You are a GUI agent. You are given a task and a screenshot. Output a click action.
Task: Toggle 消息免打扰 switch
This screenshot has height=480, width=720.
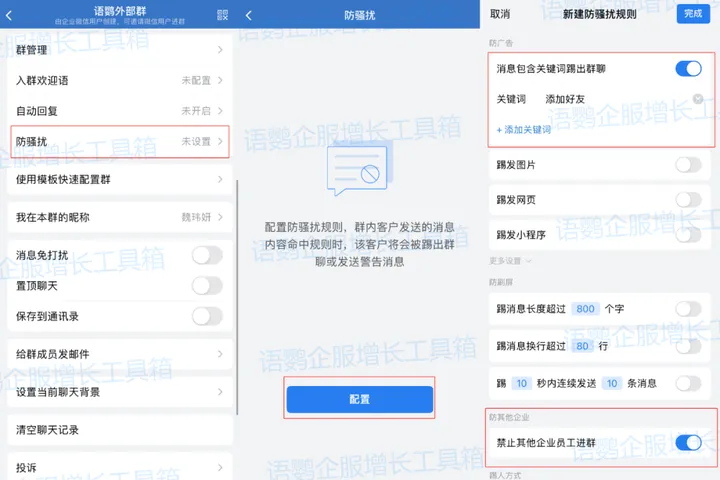coord(207,255)
